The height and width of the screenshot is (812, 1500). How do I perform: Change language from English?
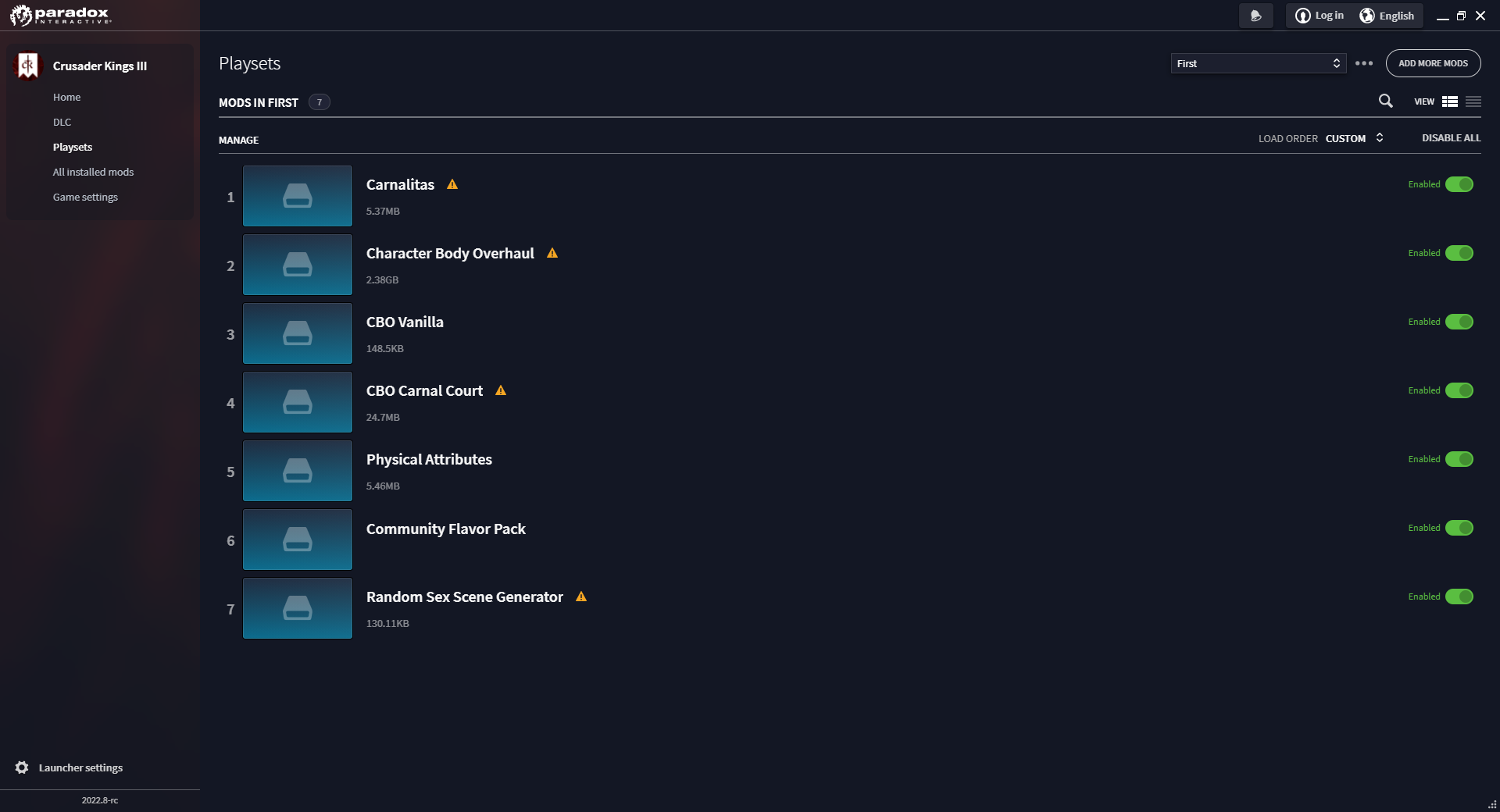[x=1396, y=16]
